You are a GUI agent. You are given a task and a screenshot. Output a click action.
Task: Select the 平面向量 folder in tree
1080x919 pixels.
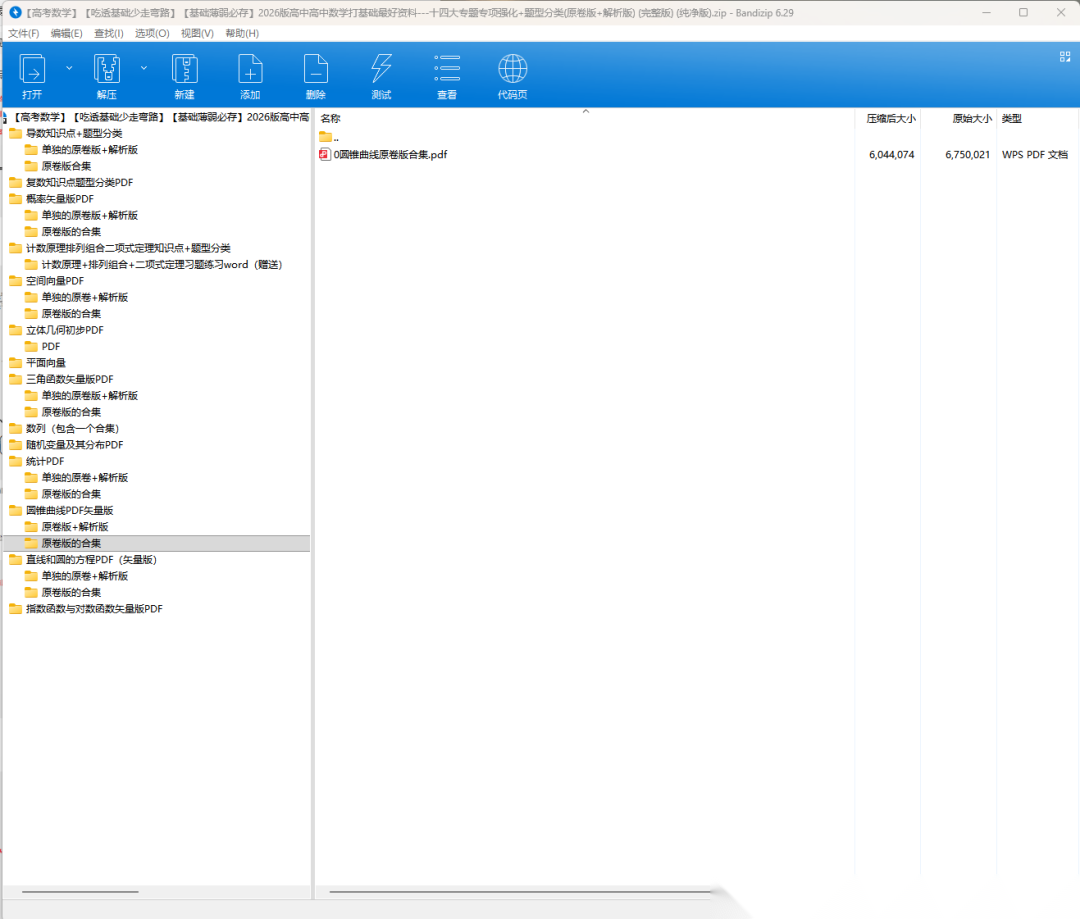[x=45, y=363]
